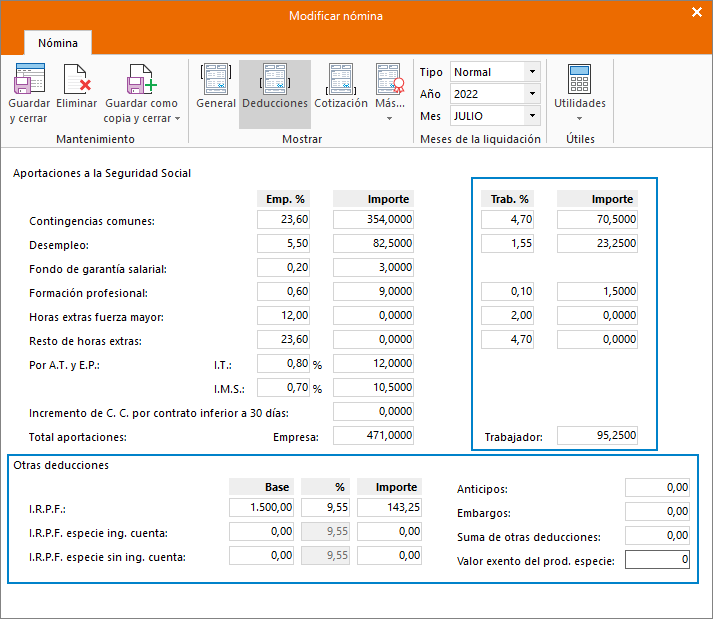Click the I.R.P.F. Base field 1.500,00
Viewport: 713px width, 619px height.
(261, 507)
